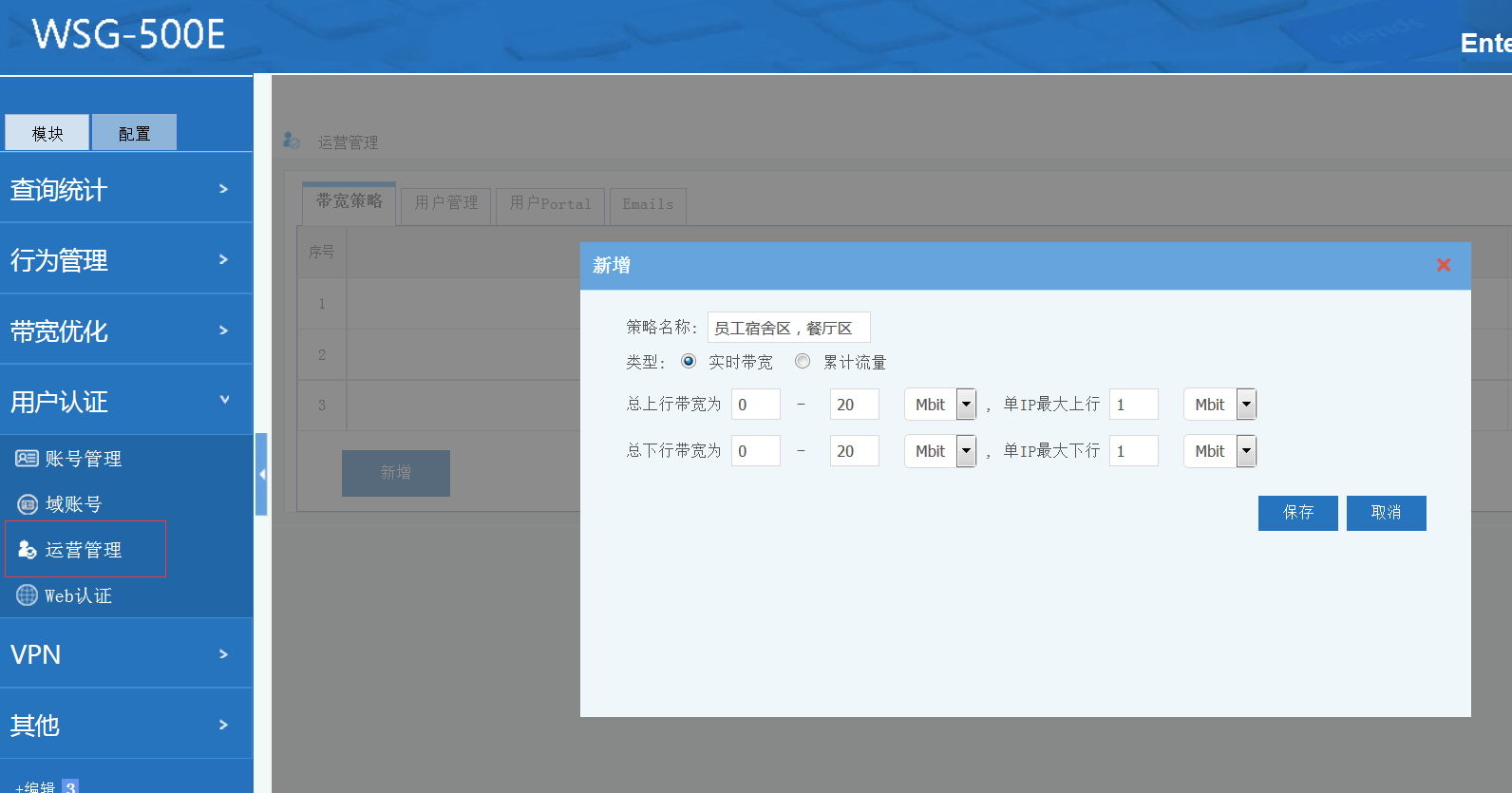Screen dimensions: 1512x793
Task: Open the 总上行带宽 Mbit unit dropdown
Action: click(966, 405)
